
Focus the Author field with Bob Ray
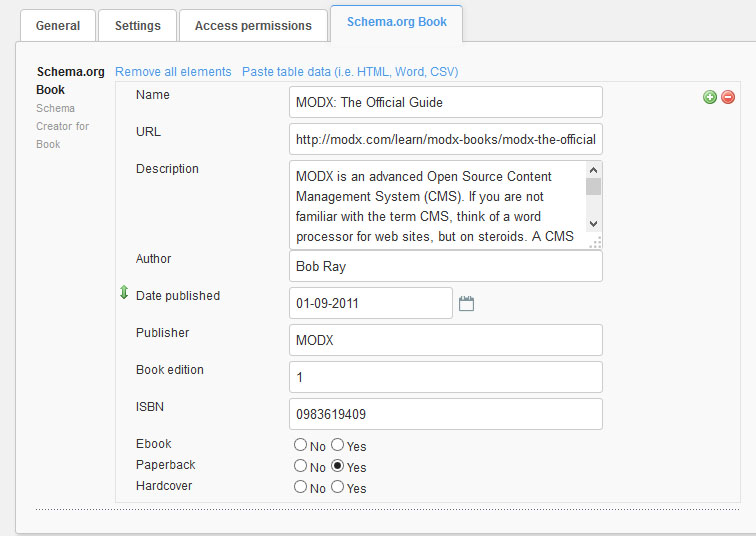pyautogui.click(x=446, y=266)
